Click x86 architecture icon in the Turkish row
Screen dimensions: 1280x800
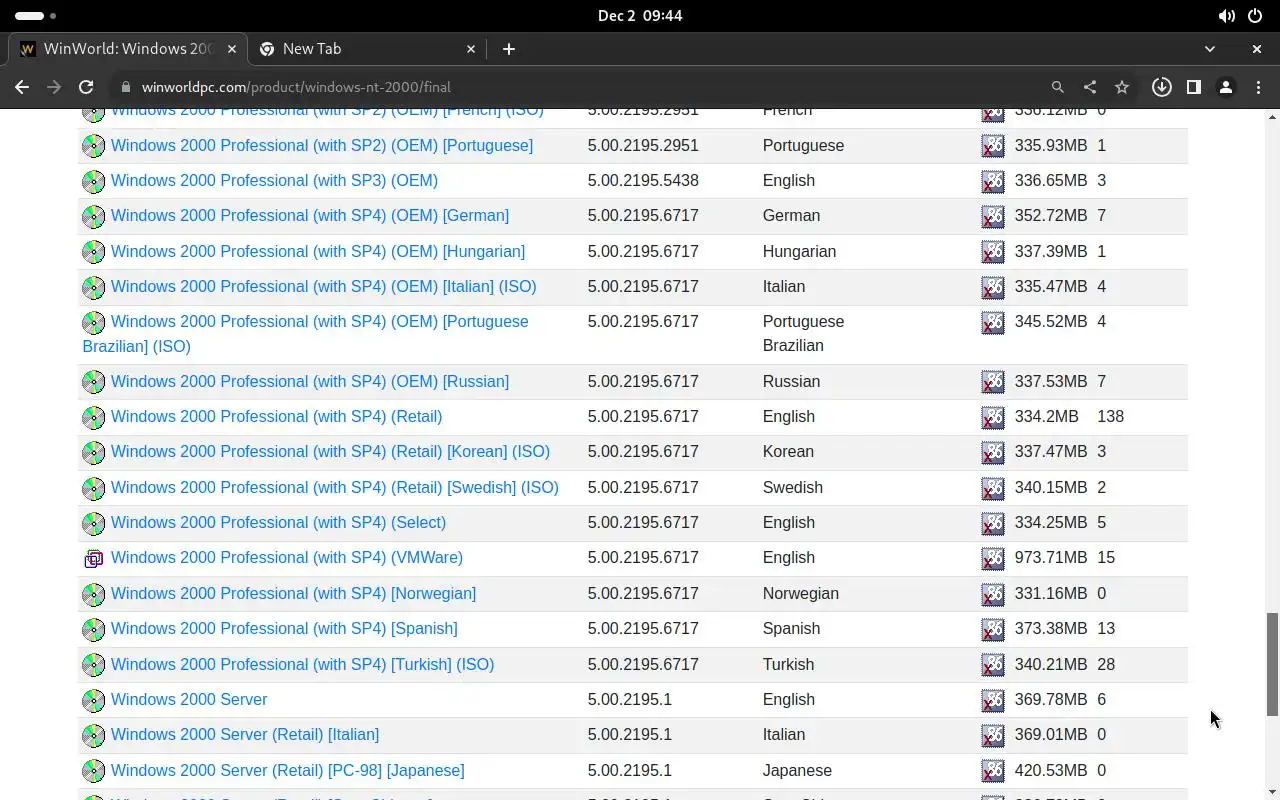(x=992, y=665)
